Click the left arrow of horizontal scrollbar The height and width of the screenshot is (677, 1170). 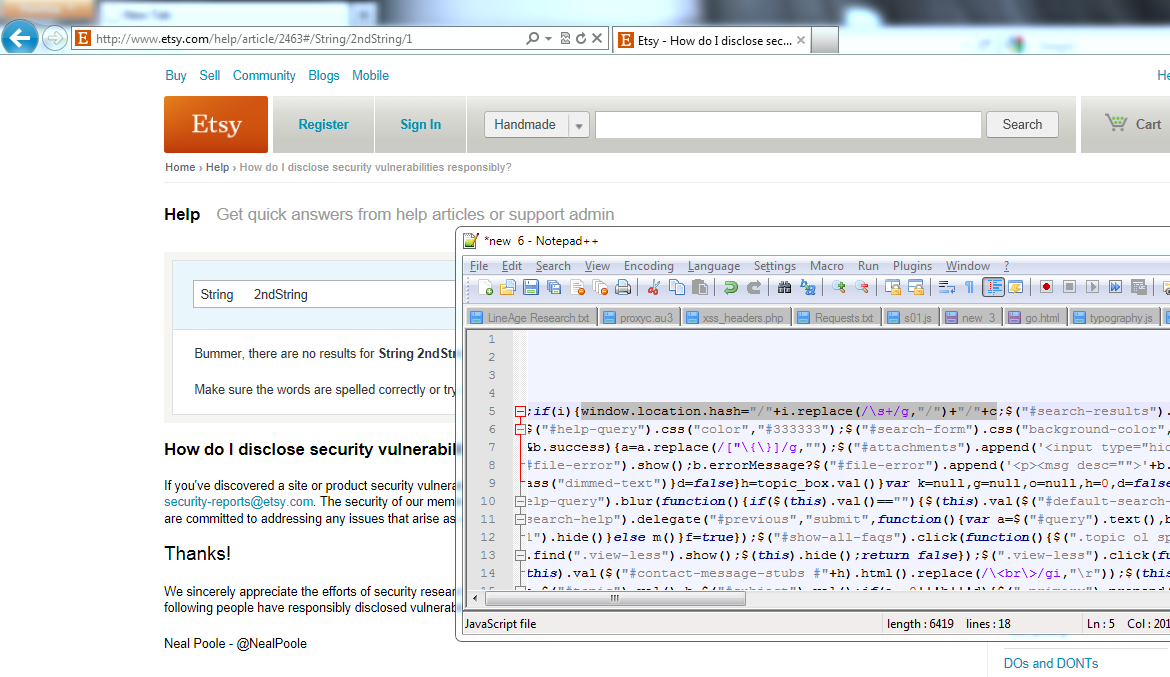point(475,598)
